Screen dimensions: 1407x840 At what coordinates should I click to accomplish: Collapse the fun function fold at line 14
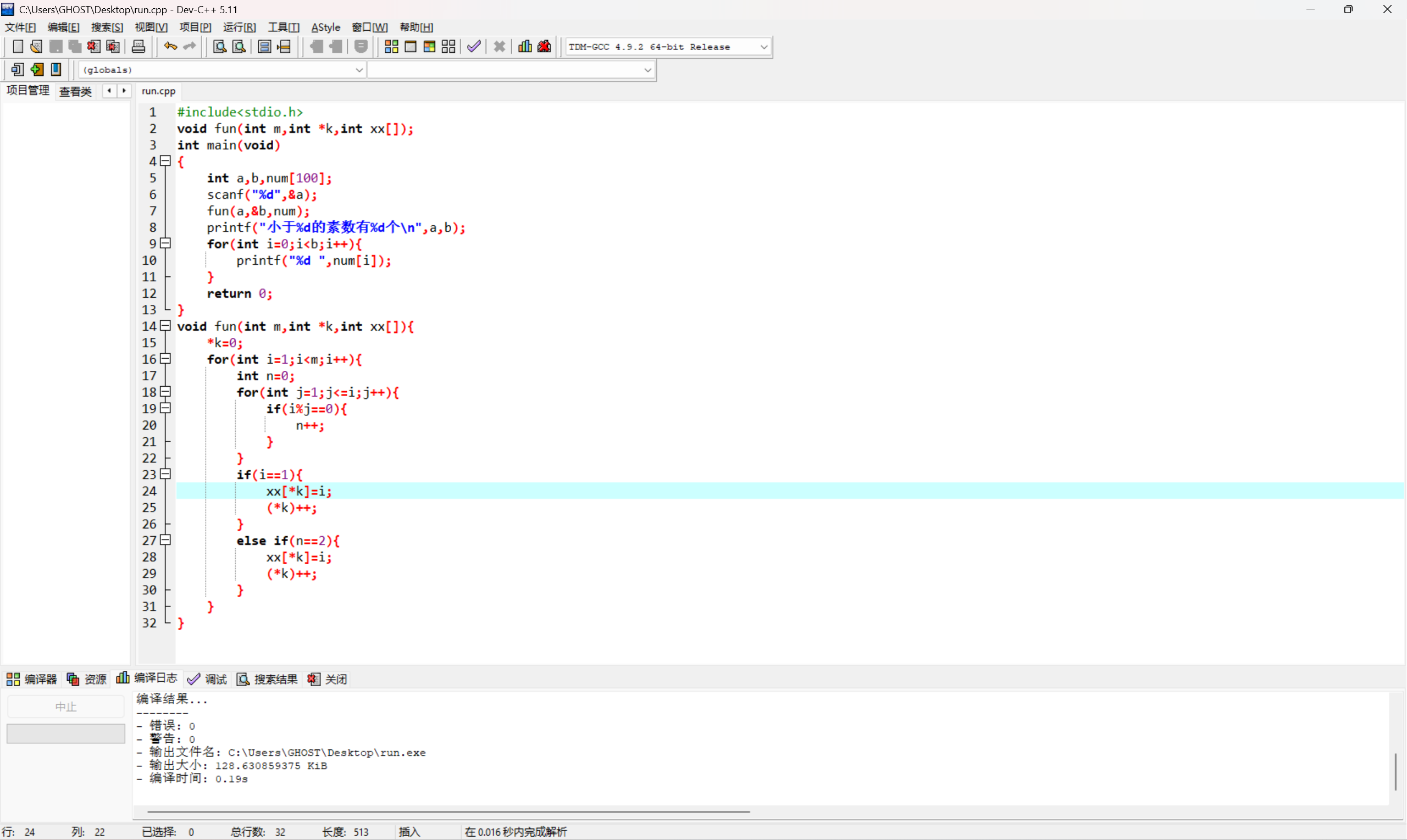[165, 325]
